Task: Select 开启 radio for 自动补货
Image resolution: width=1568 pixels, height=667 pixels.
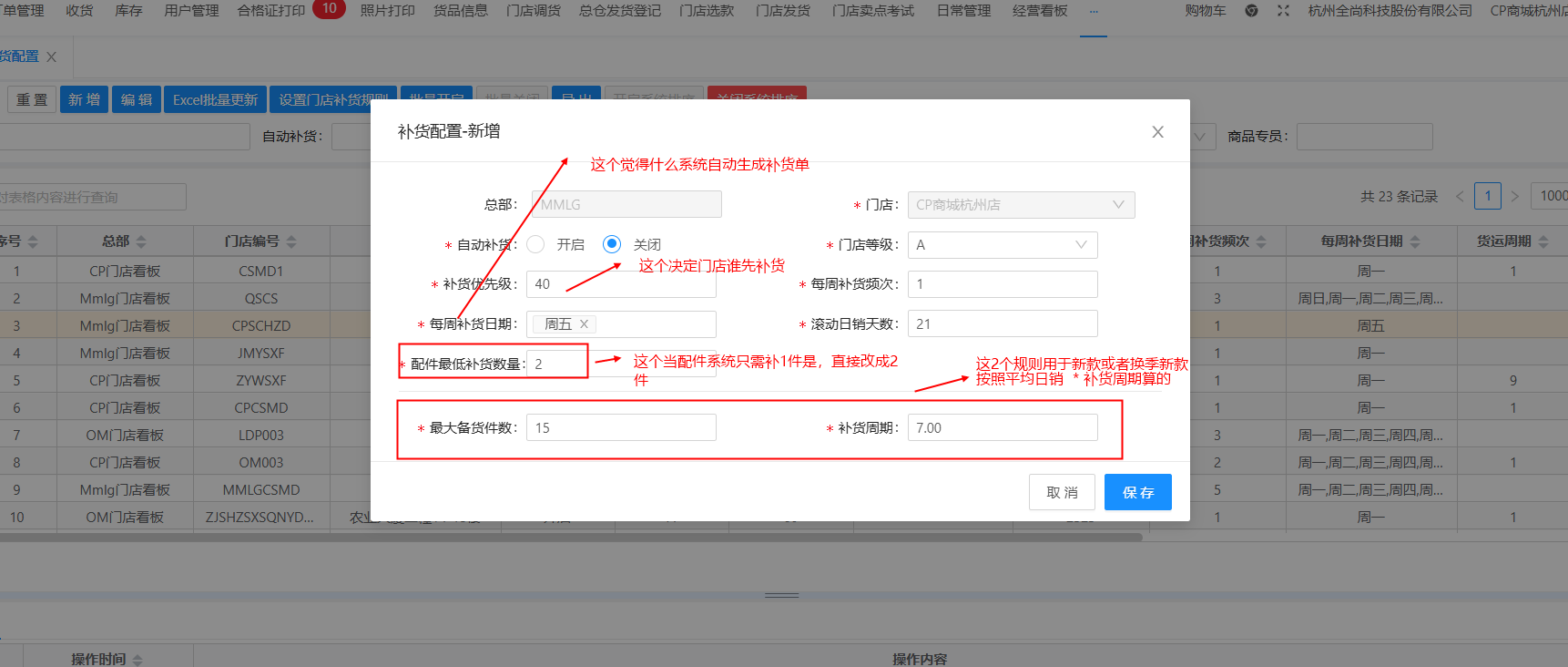Action: pos(536,244)
